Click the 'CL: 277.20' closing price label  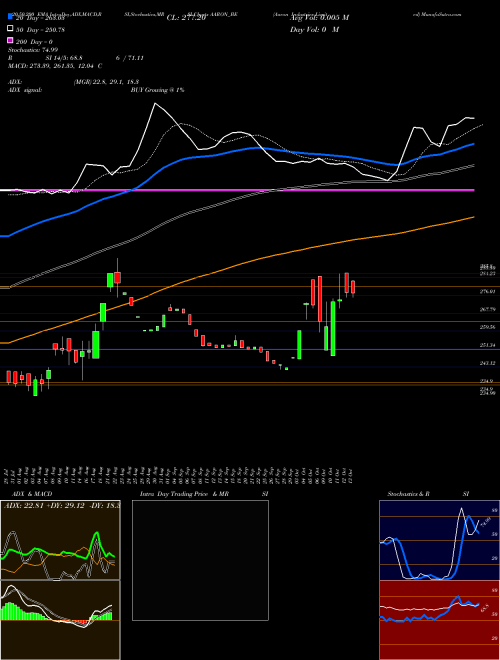click(x=186, y=18)
